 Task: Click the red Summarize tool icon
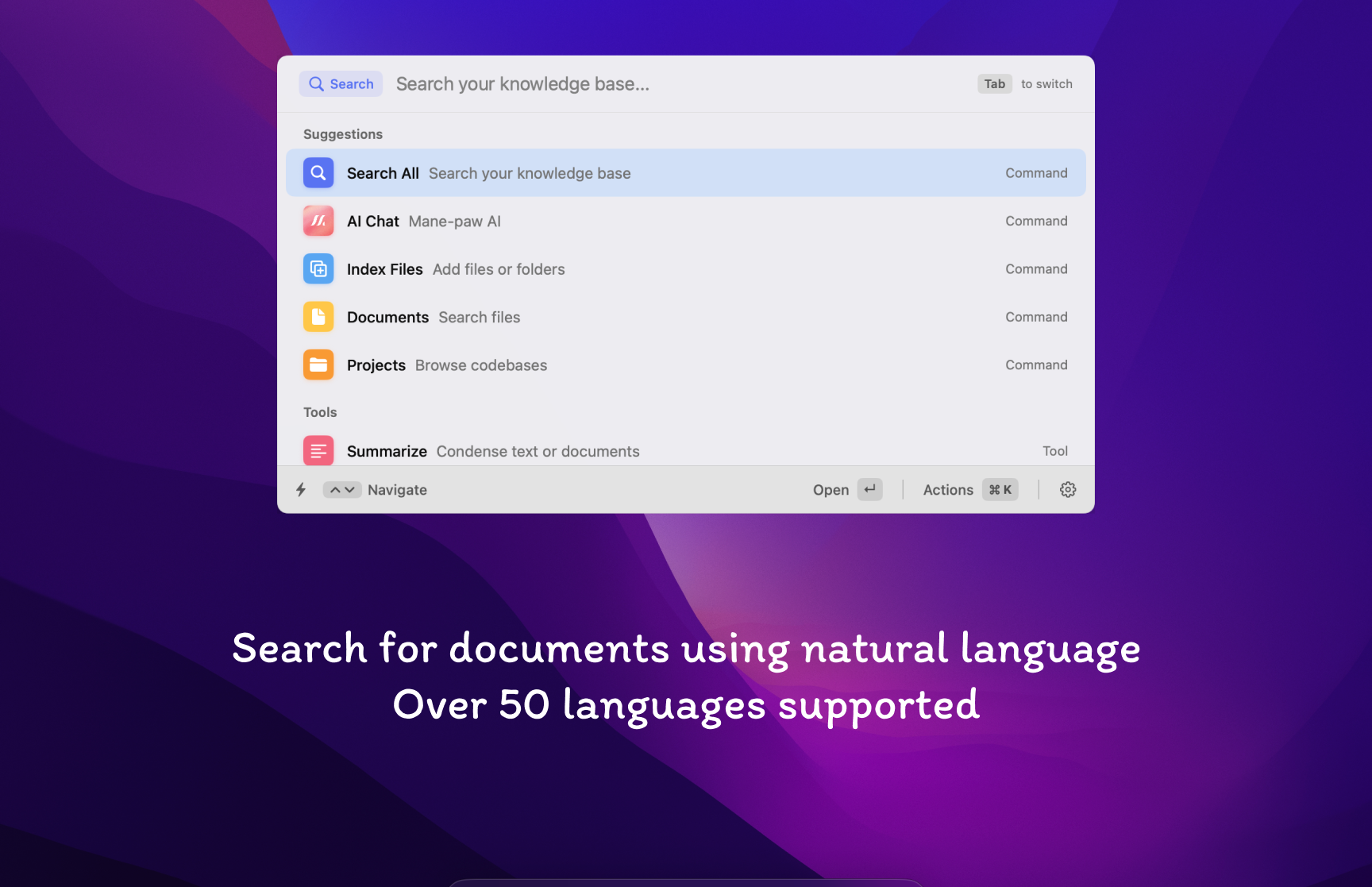(x=318, y=450)
